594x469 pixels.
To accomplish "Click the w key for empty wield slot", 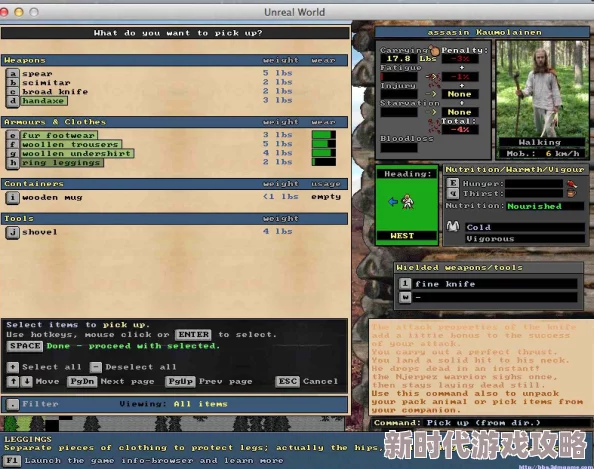I will tap(405, 297).
